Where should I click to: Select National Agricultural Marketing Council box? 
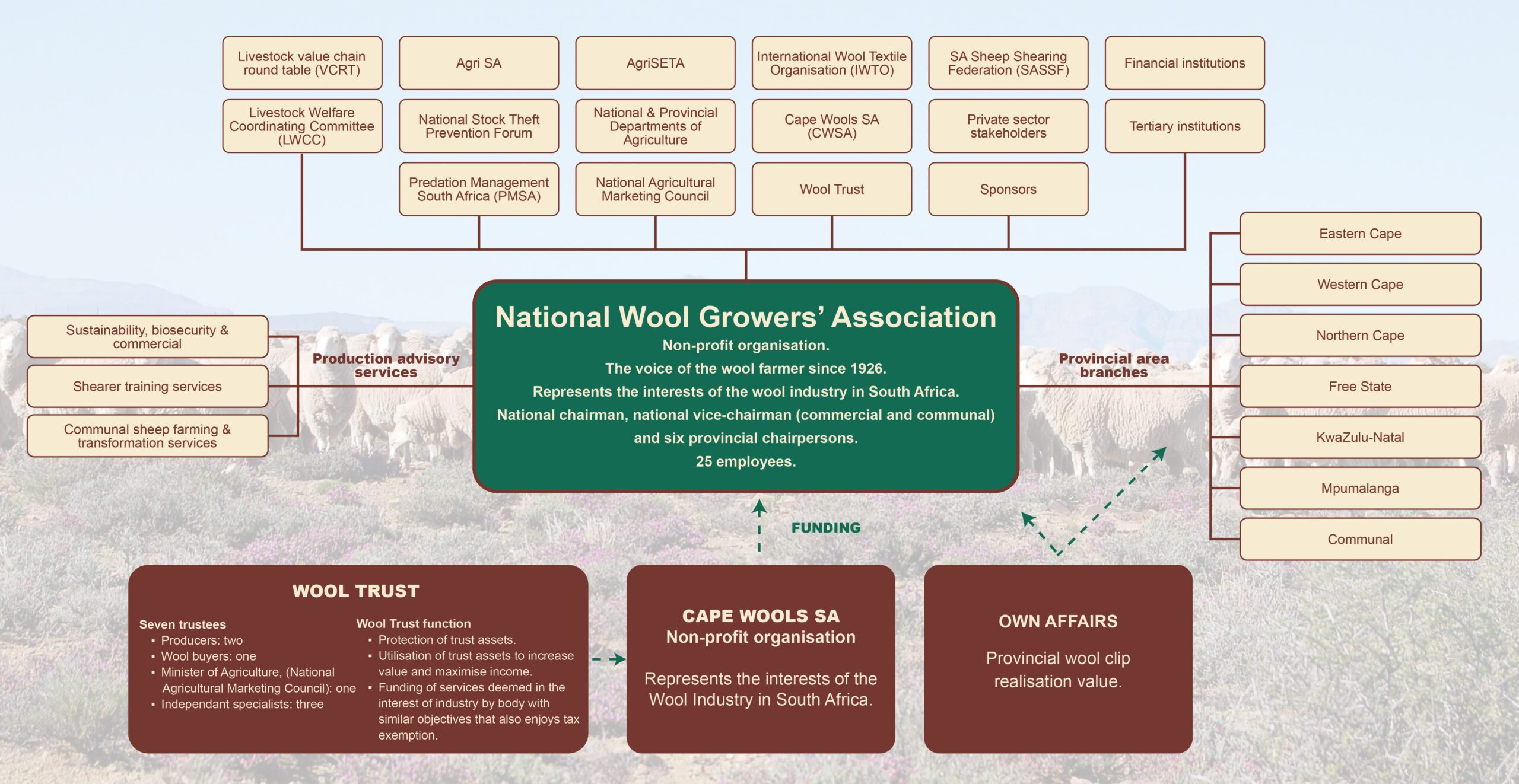pos(655,189)
